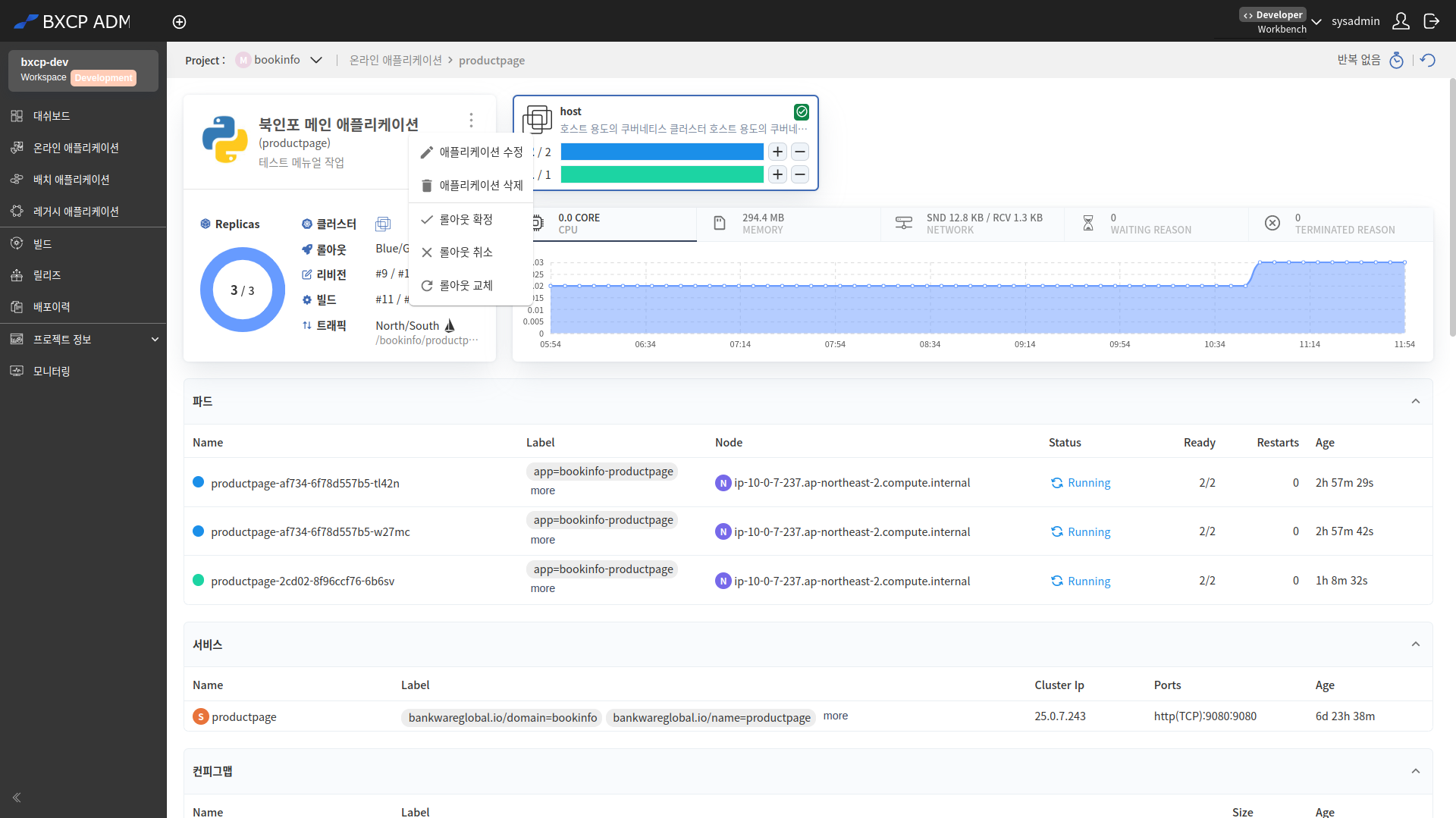Click 온라인 애플리케이션 breadcrumb link
The width and height of the screenshot is (1456, 818).
(x=395, y=60)
